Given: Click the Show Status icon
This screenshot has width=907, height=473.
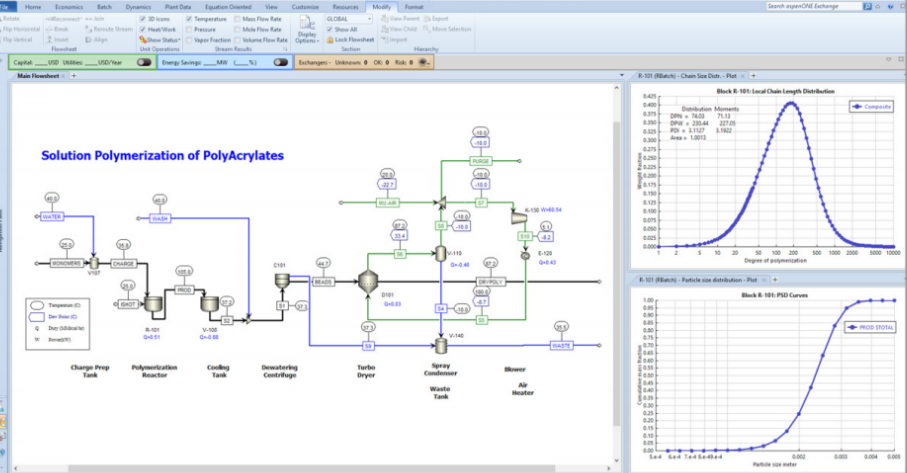Looking at the screenshot, I should [143, 40].
